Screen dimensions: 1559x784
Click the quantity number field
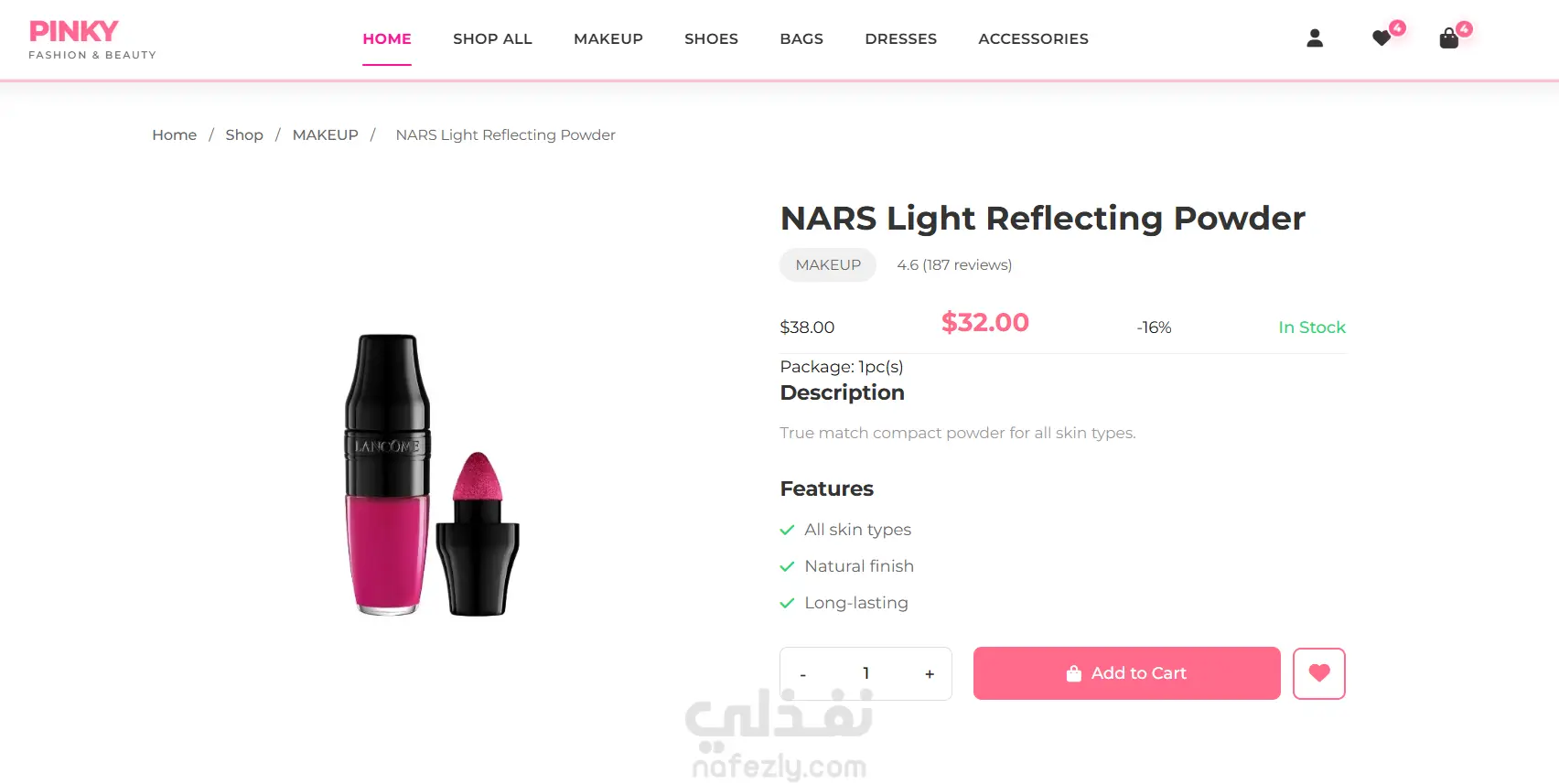(866, 673)
